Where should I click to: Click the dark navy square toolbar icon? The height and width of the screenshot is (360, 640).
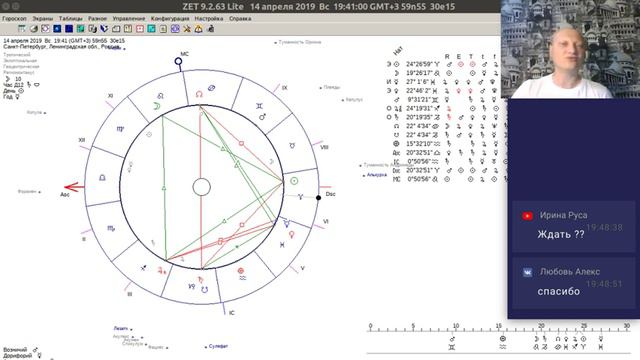coord(69,29)
